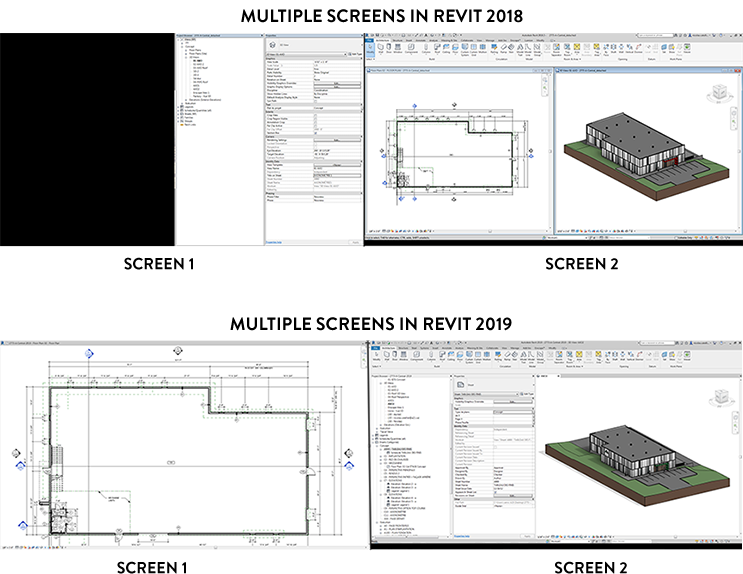Select the Room Separator tool in Revit 2018

[557, 50]
